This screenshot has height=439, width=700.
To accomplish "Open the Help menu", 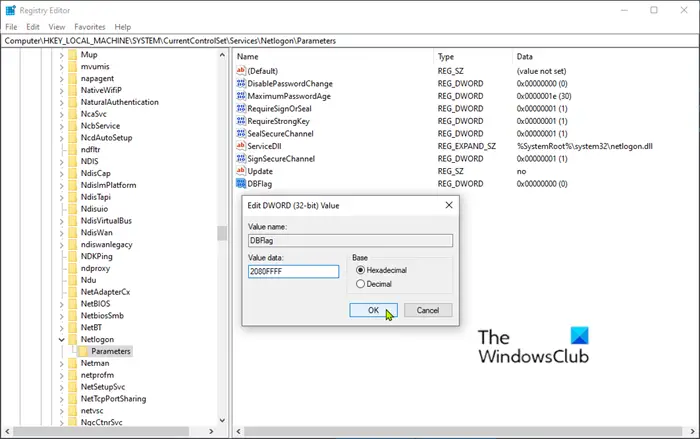I will 123,27.
